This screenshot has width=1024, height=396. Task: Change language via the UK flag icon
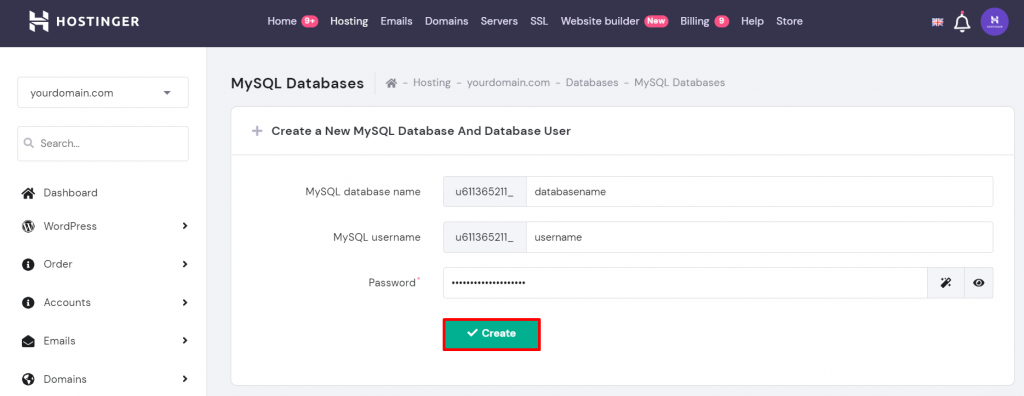(x=937, y=22)
